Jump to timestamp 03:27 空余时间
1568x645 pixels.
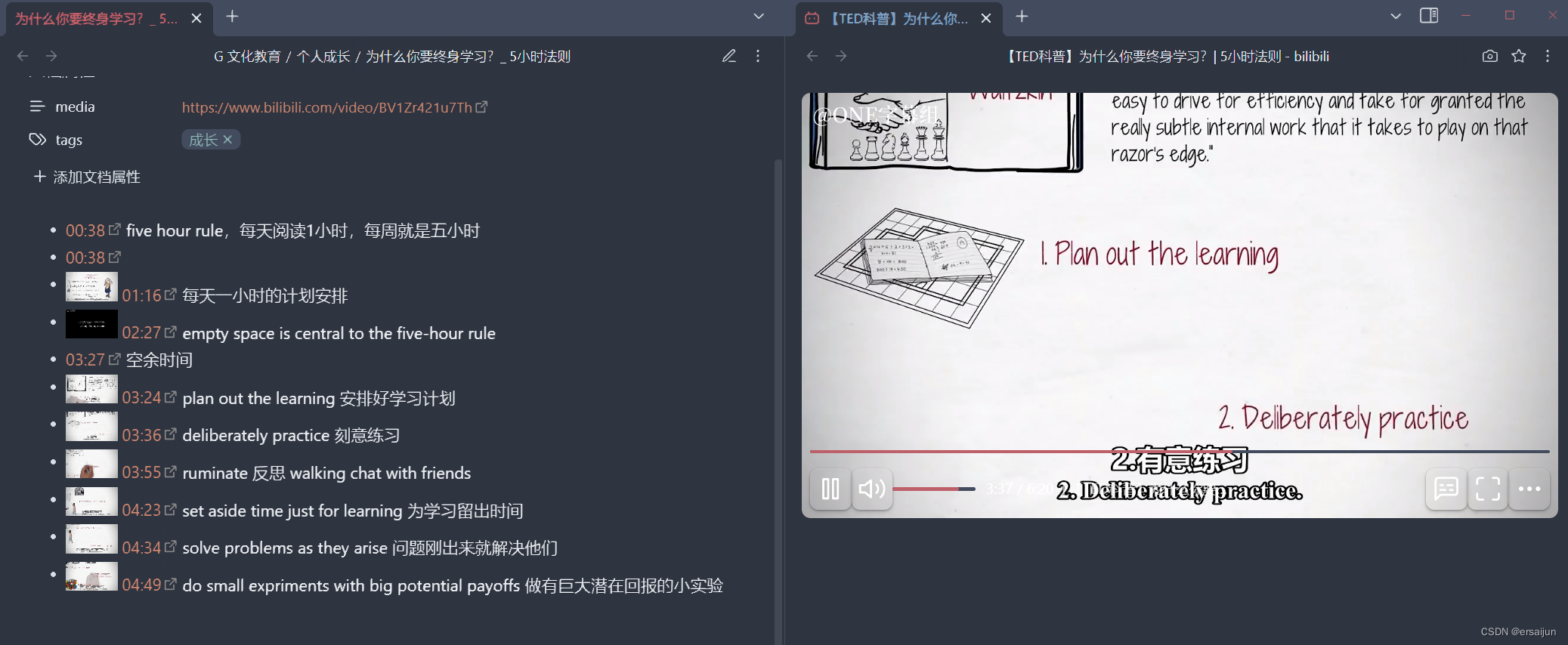click(x=85, y=360)
